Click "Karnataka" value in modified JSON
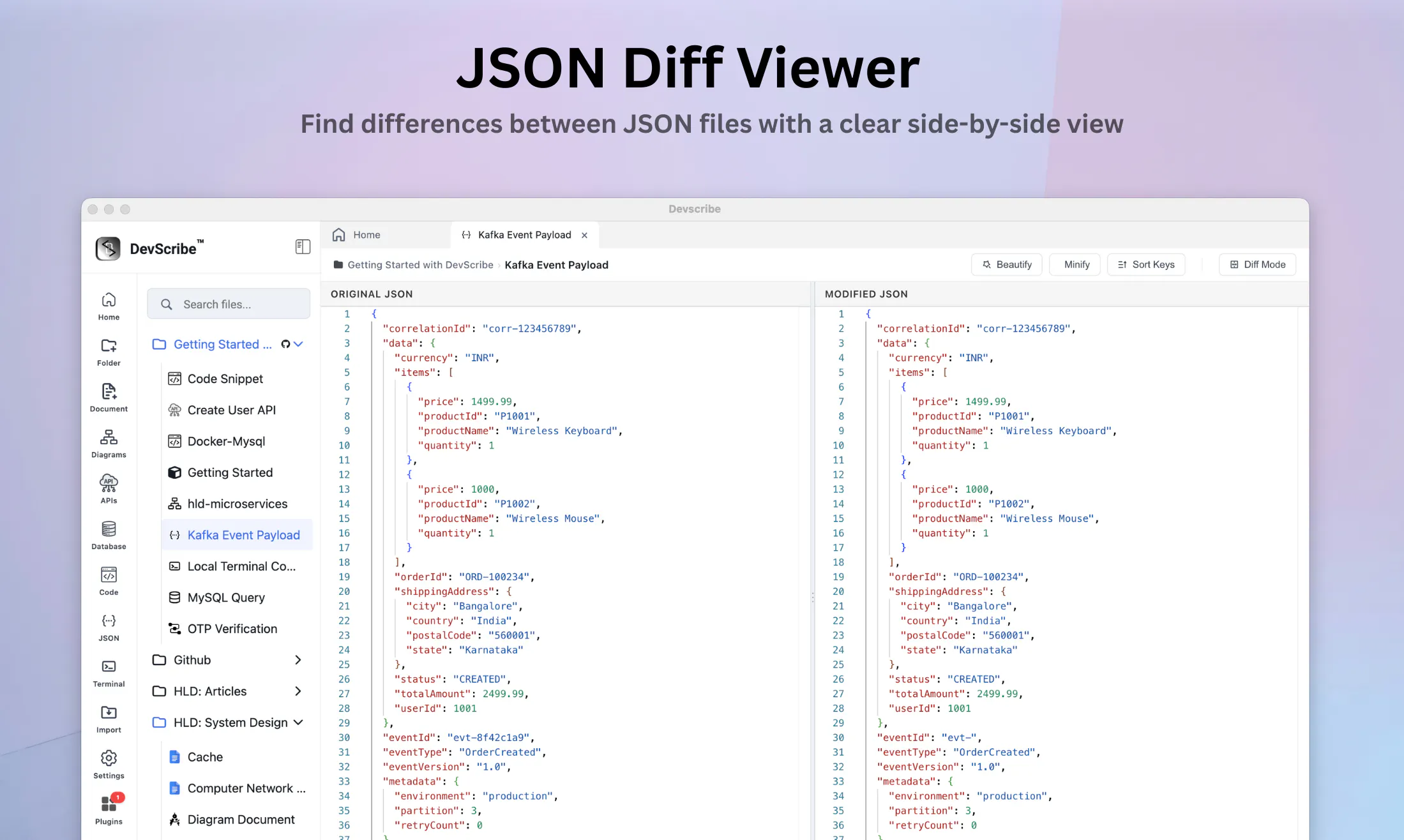 [x=985, y=650]
